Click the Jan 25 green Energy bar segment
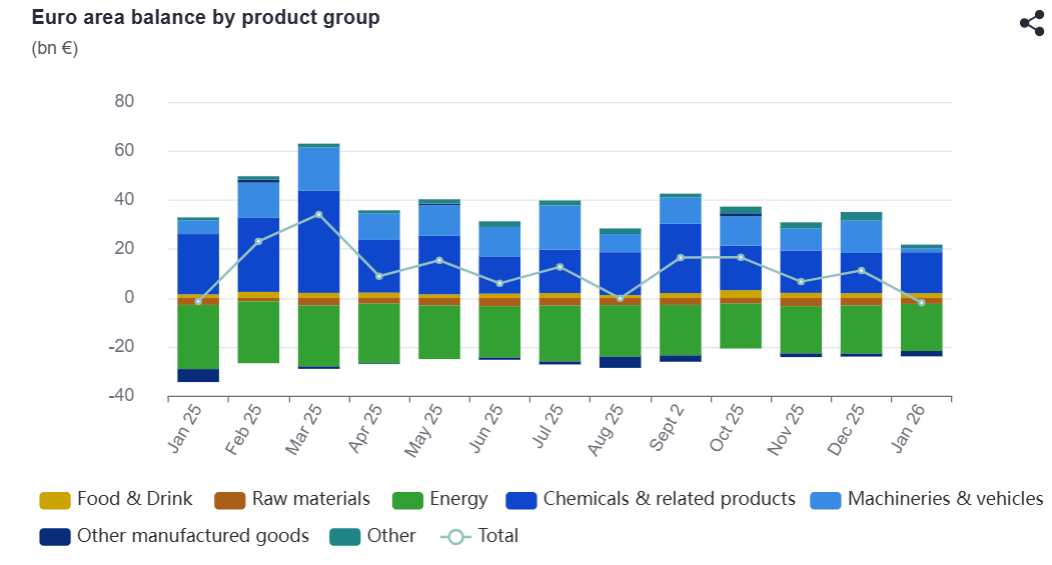 click(x=198, y=337)
